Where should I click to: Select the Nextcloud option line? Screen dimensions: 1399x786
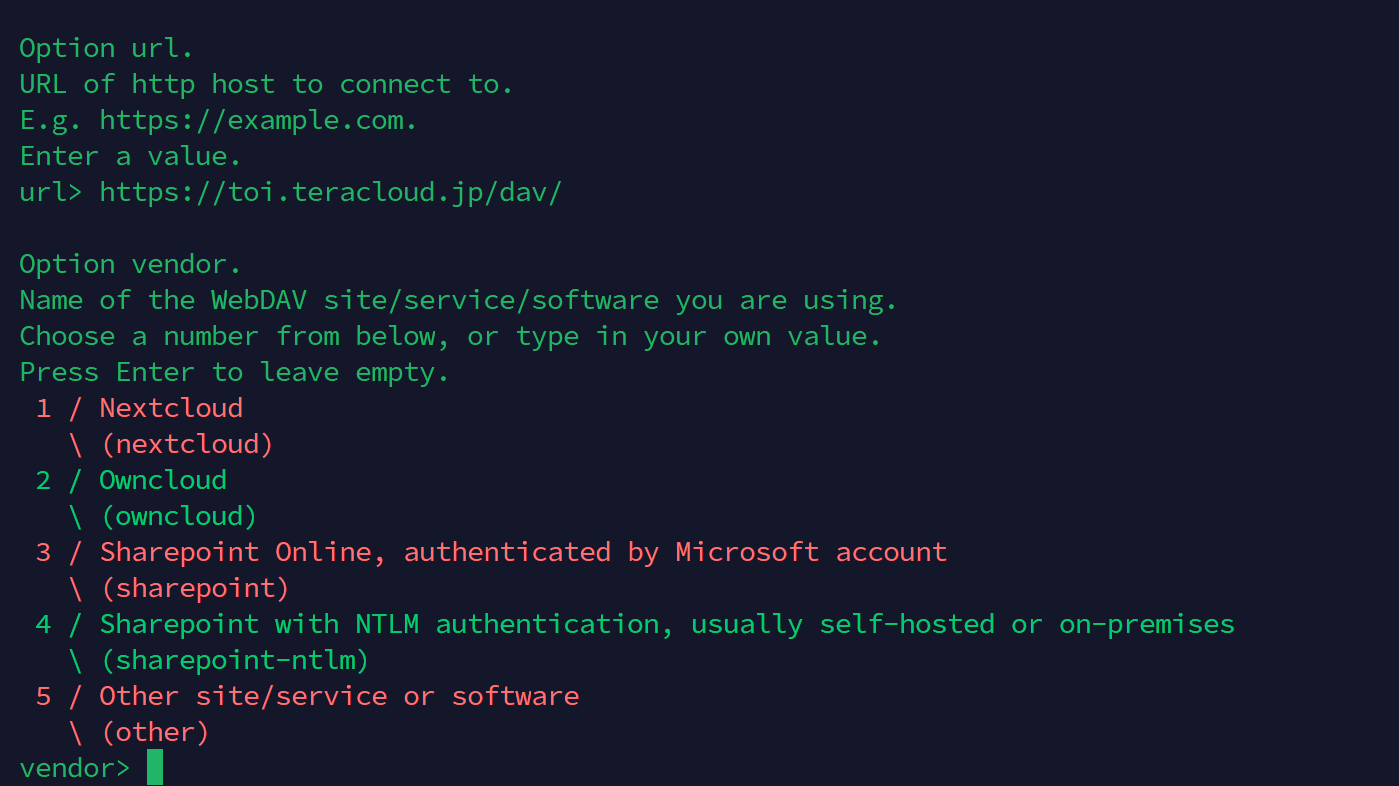coord(171,408)
